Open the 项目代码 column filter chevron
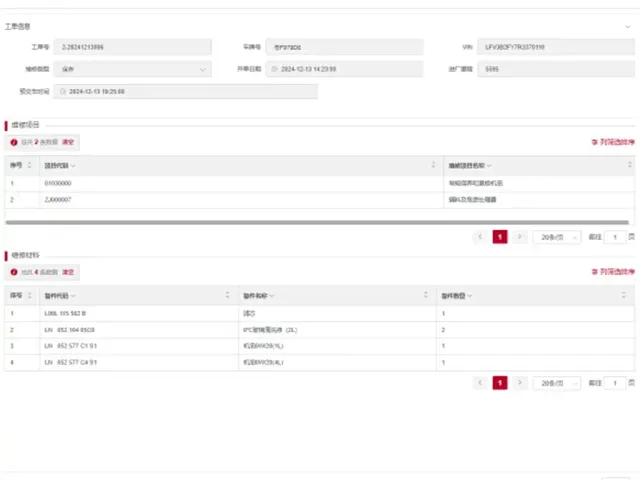640x480 pixels. [x=73, y=166]
